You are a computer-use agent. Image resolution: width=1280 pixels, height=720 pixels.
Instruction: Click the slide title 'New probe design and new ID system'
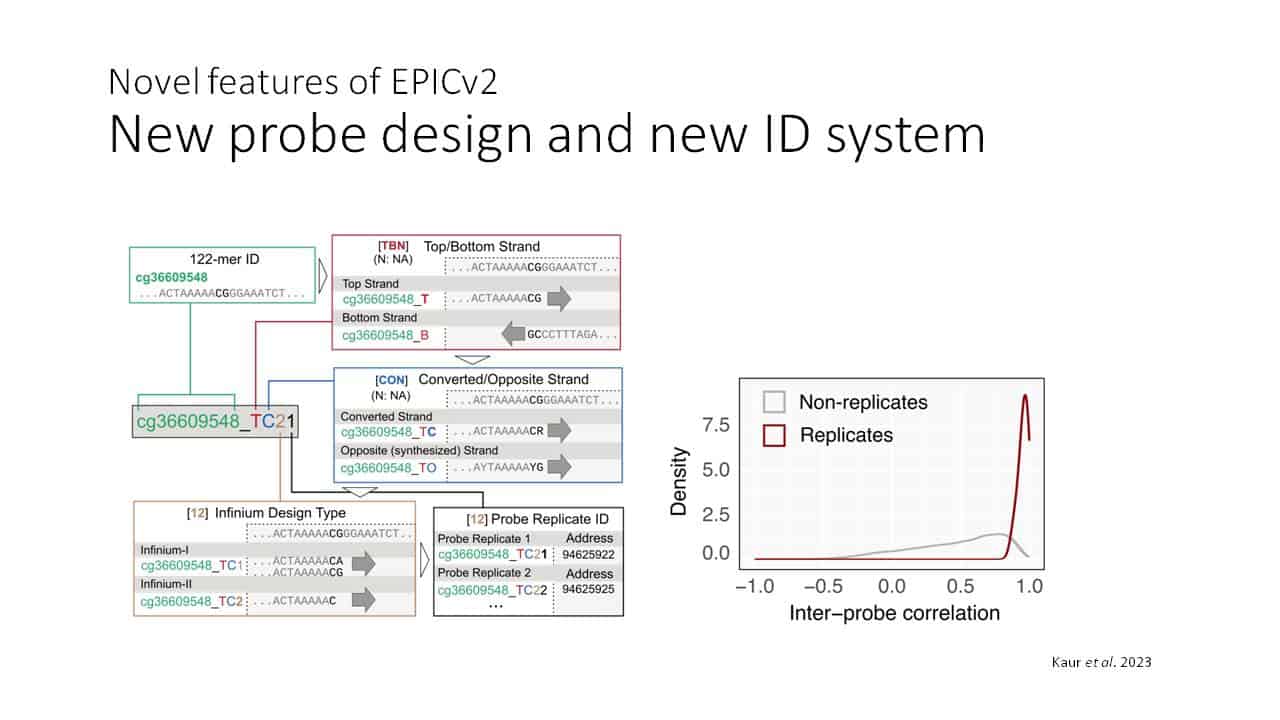coord(546,134)
